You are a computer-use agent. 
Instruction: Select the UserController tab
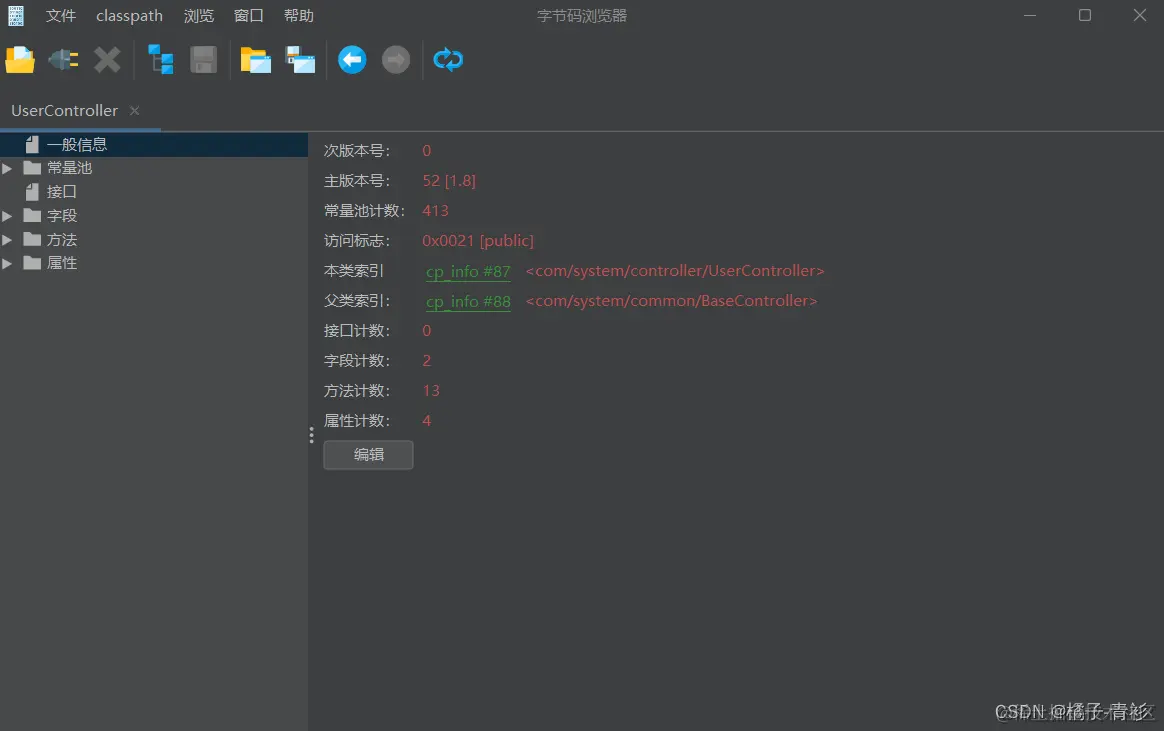click(65, 111)
